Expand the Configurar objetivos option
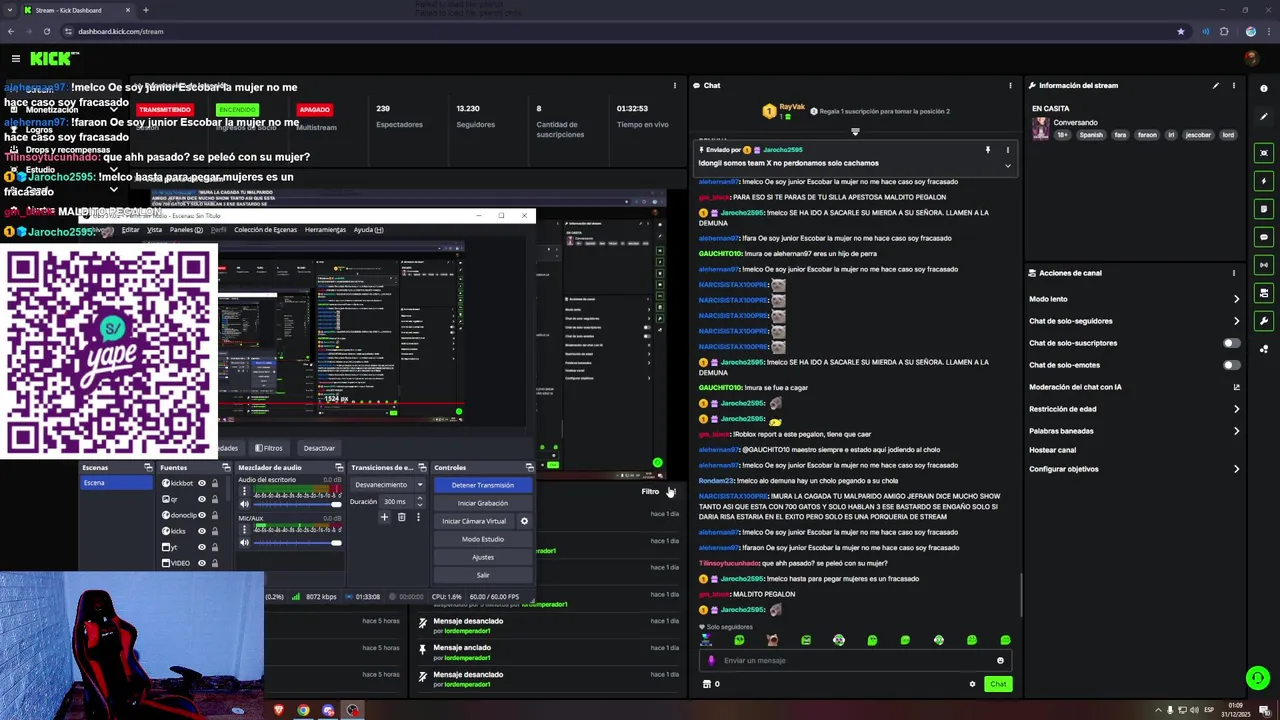 [x=1236, y=469]
